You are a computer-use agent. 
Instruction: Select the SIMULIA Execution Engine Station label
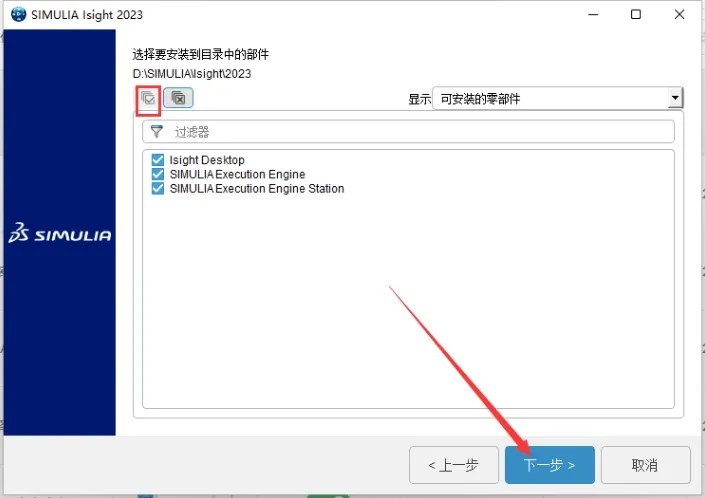pos(257,189)
